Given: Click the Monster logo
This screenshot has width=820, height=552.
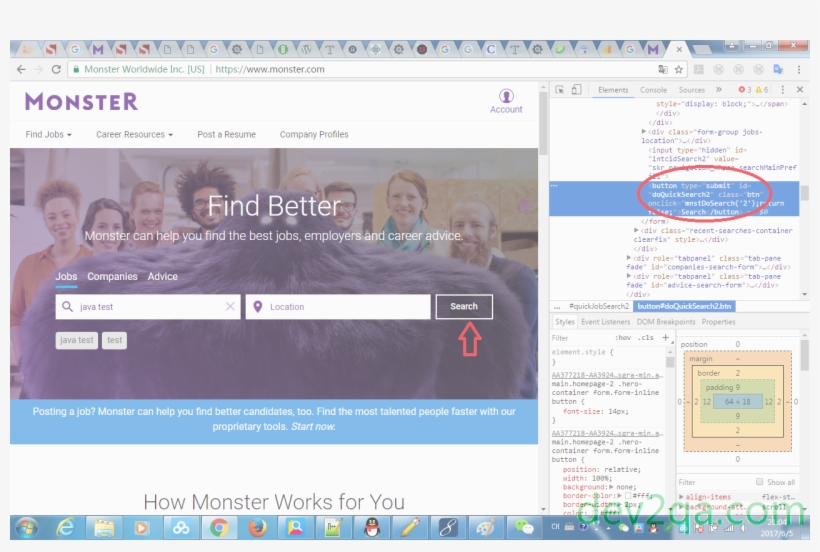Looking at the screenshot, I should pos(82,101).
